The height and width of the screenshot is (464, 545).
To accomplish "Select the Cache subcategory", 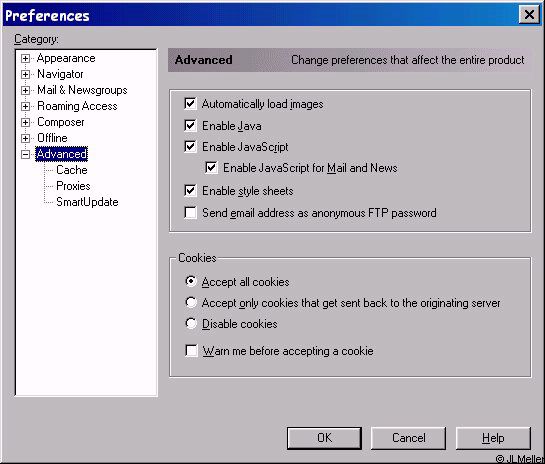I will coord(72,170).
